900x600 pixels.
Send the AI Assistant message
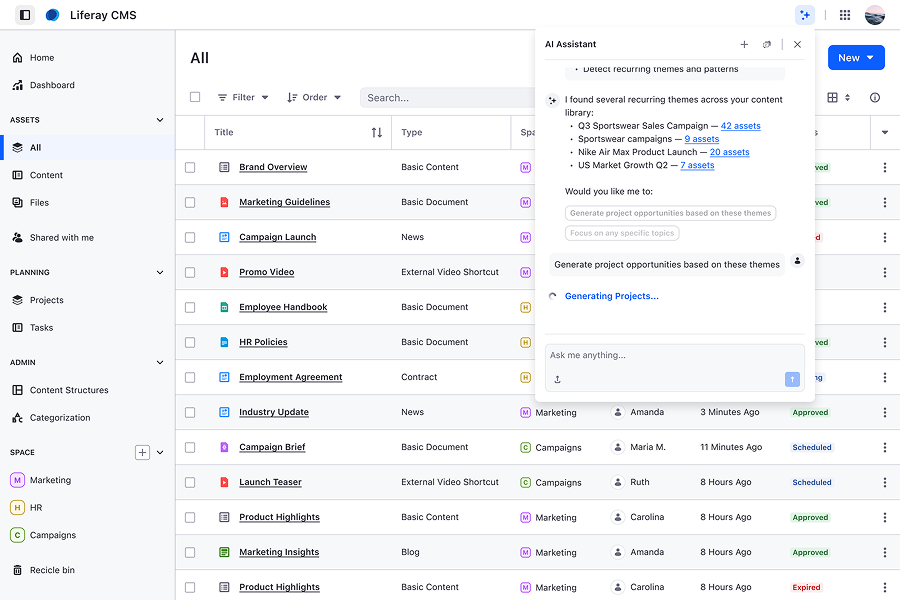[x=792, y=379]
